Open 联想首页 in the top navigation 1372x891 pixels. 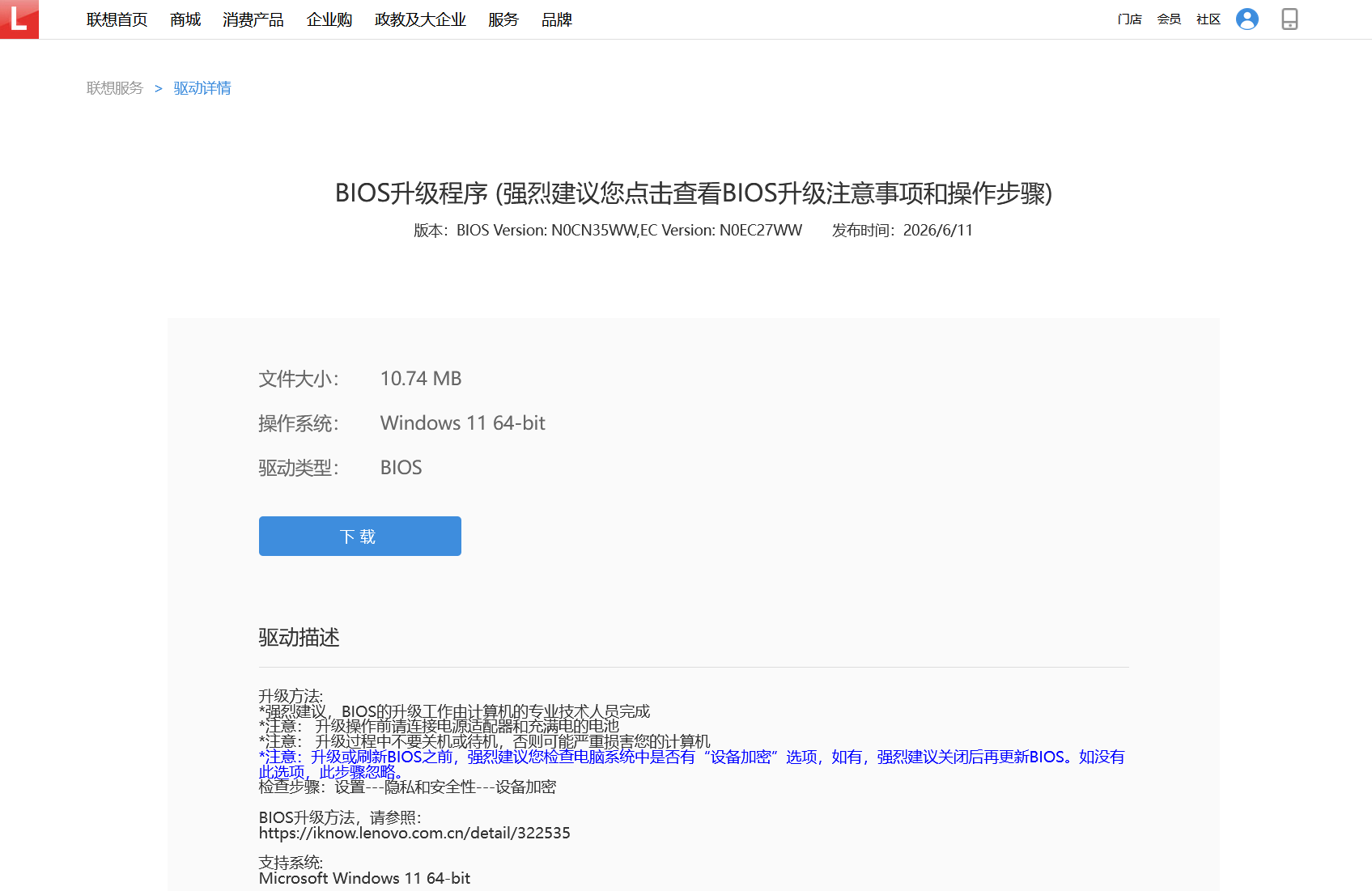117,19
